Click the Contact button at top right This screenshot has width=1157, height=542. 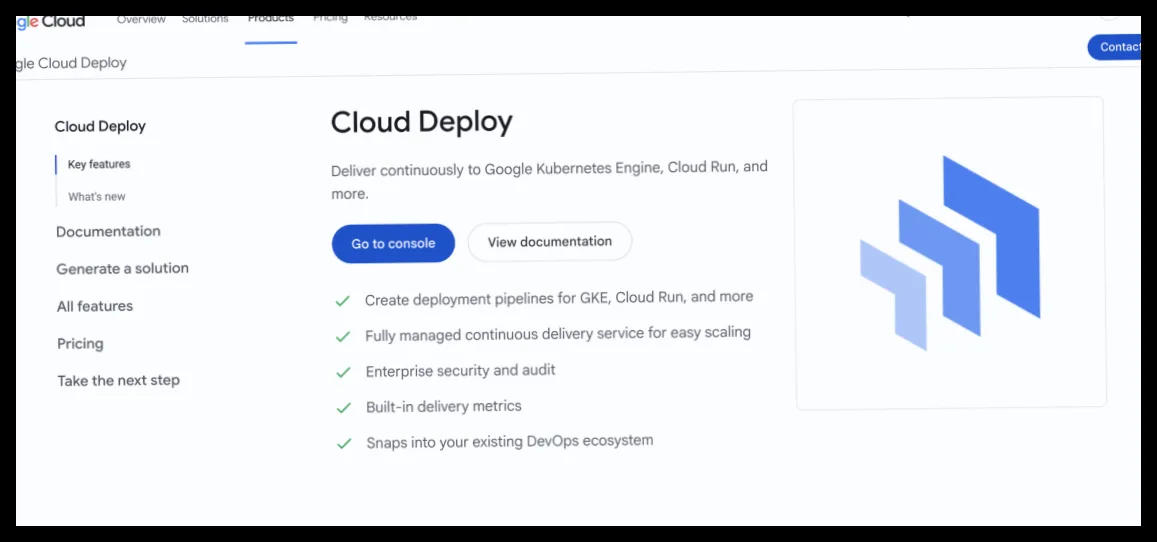[x=1114, y=47]
